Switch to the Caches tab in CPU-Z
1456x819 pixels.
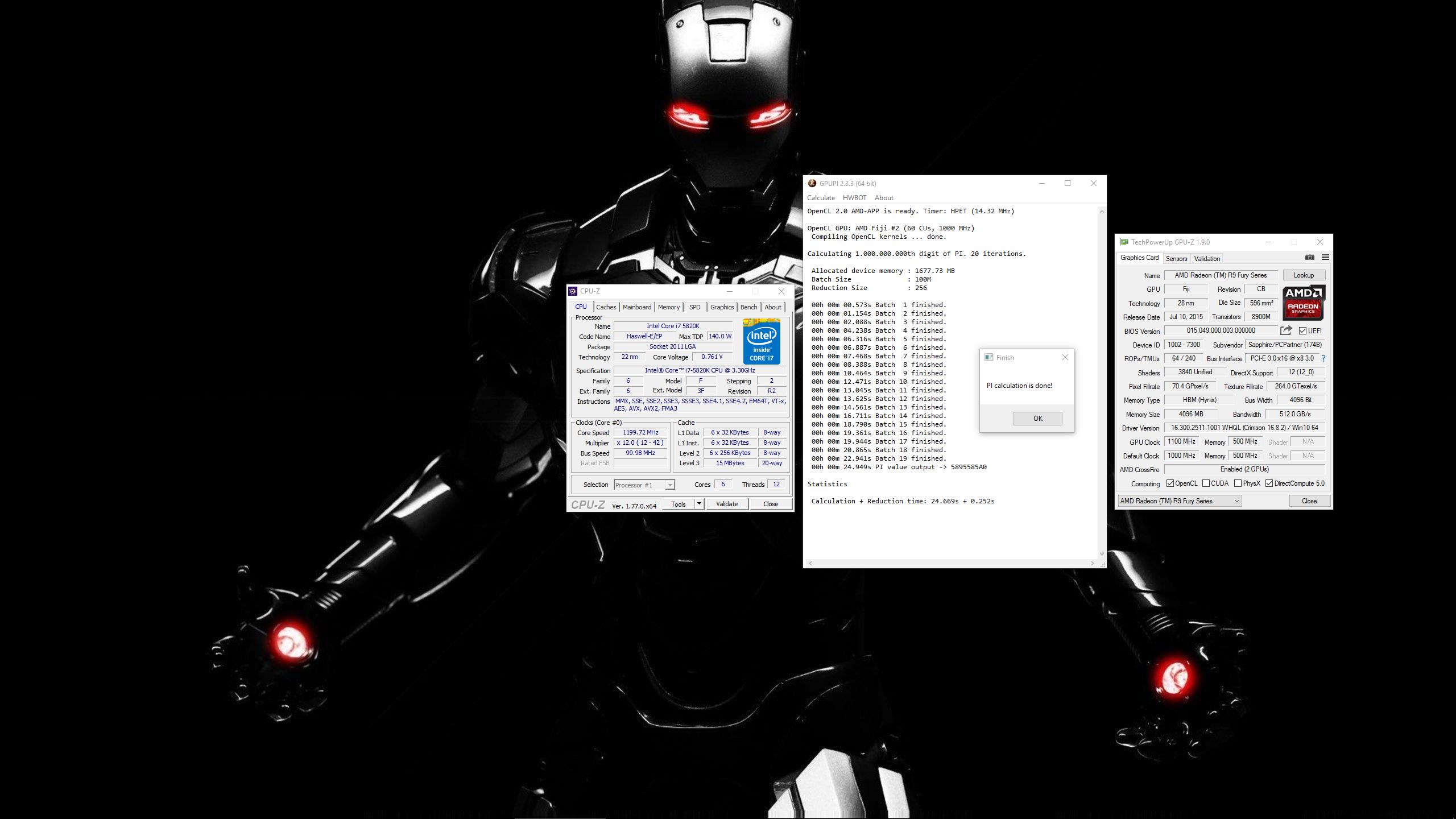[606, 307]
